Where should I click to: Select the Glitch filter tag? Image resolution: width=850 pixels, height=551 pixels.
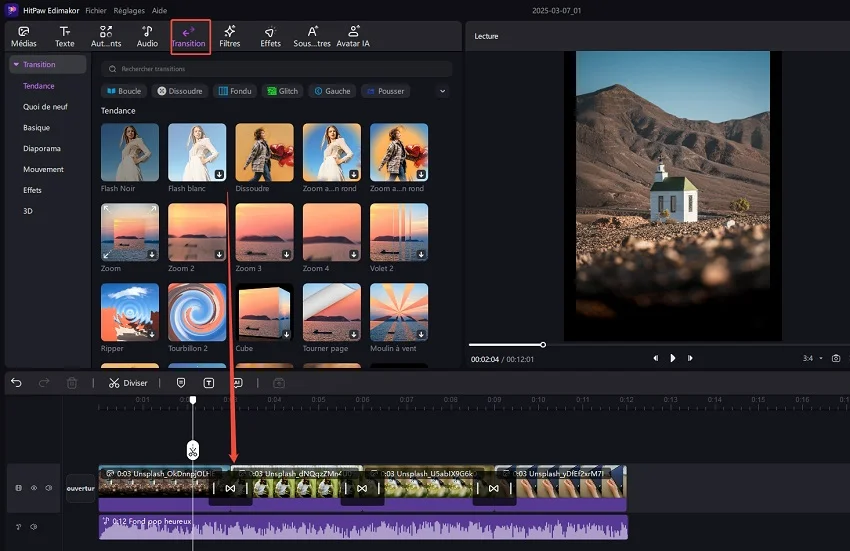click(283, 91)
